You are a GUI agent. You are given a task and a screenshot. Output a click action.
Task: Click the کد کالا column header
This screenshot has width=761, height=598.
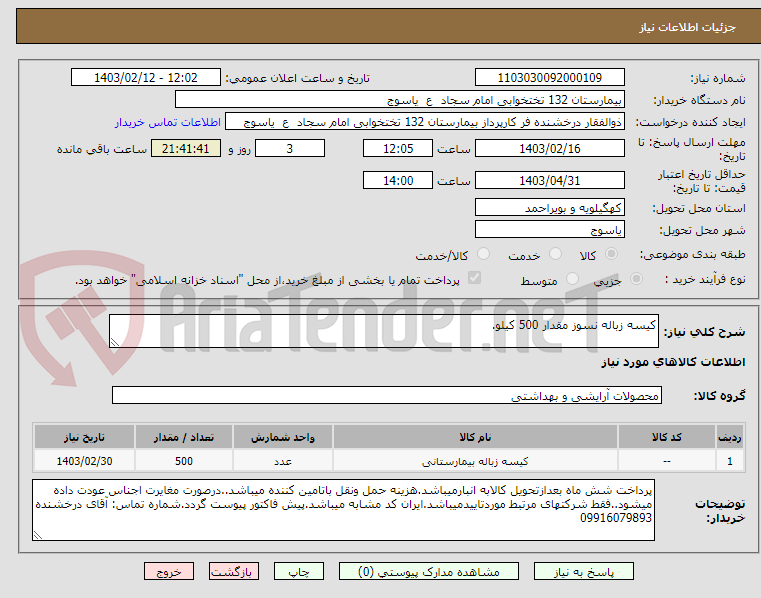tap(667, 437)
